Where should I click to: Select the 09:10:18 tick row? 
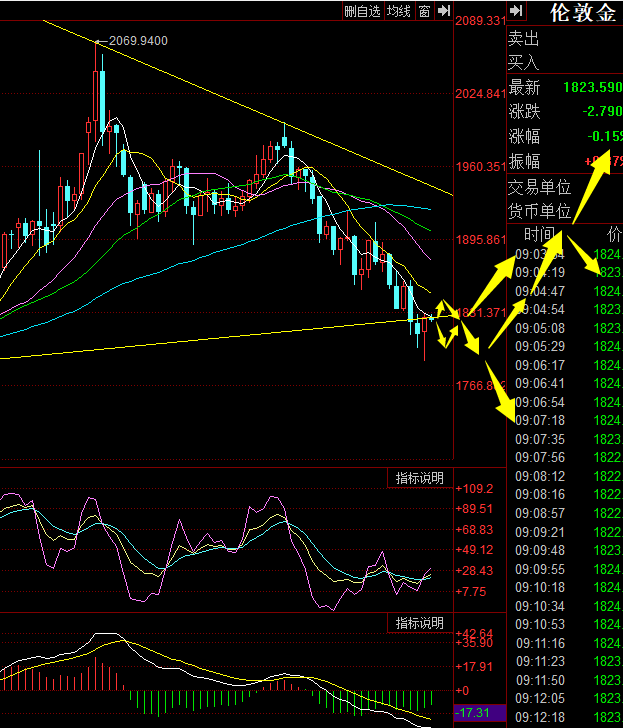tap(569, 587)
